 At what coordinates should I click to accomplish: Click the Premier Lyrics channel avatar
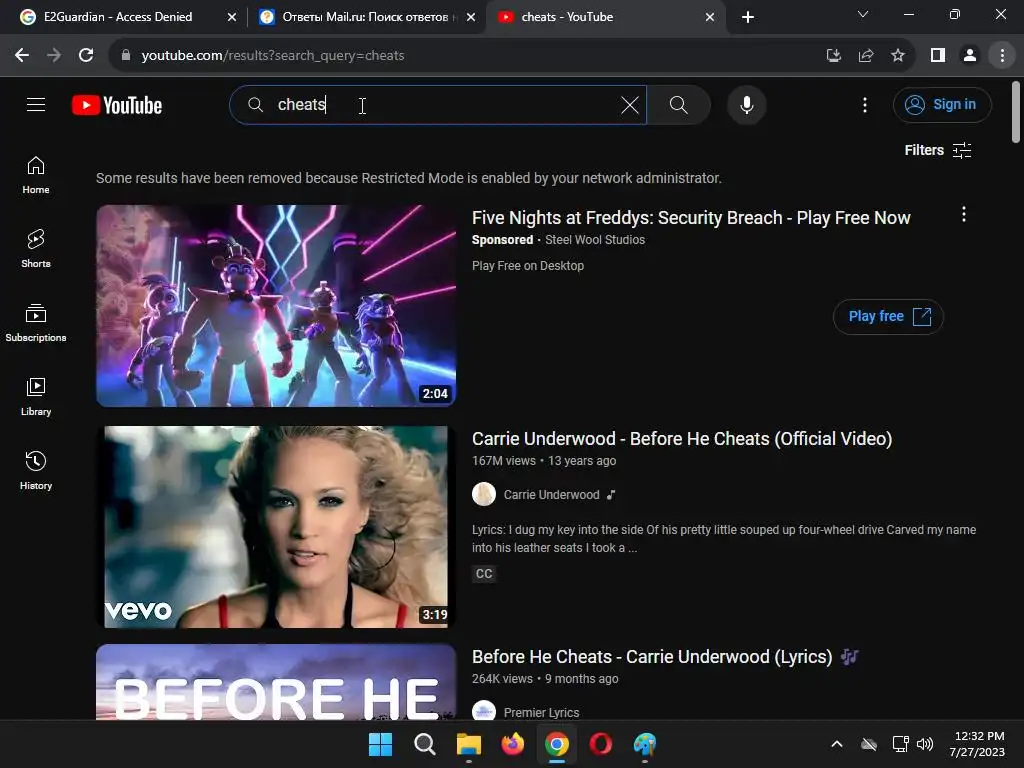pyautogui.click(x=484, y=711)
